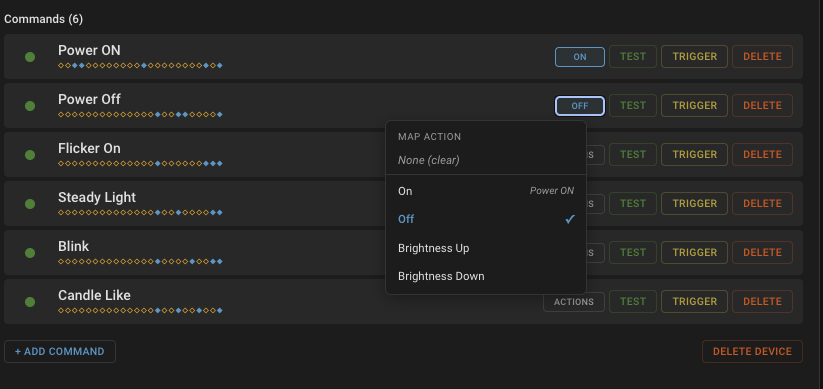Screen dimensions: 823x389
Task: Close the OFF action mapping dropdown
Action: [x=580, y=106]
